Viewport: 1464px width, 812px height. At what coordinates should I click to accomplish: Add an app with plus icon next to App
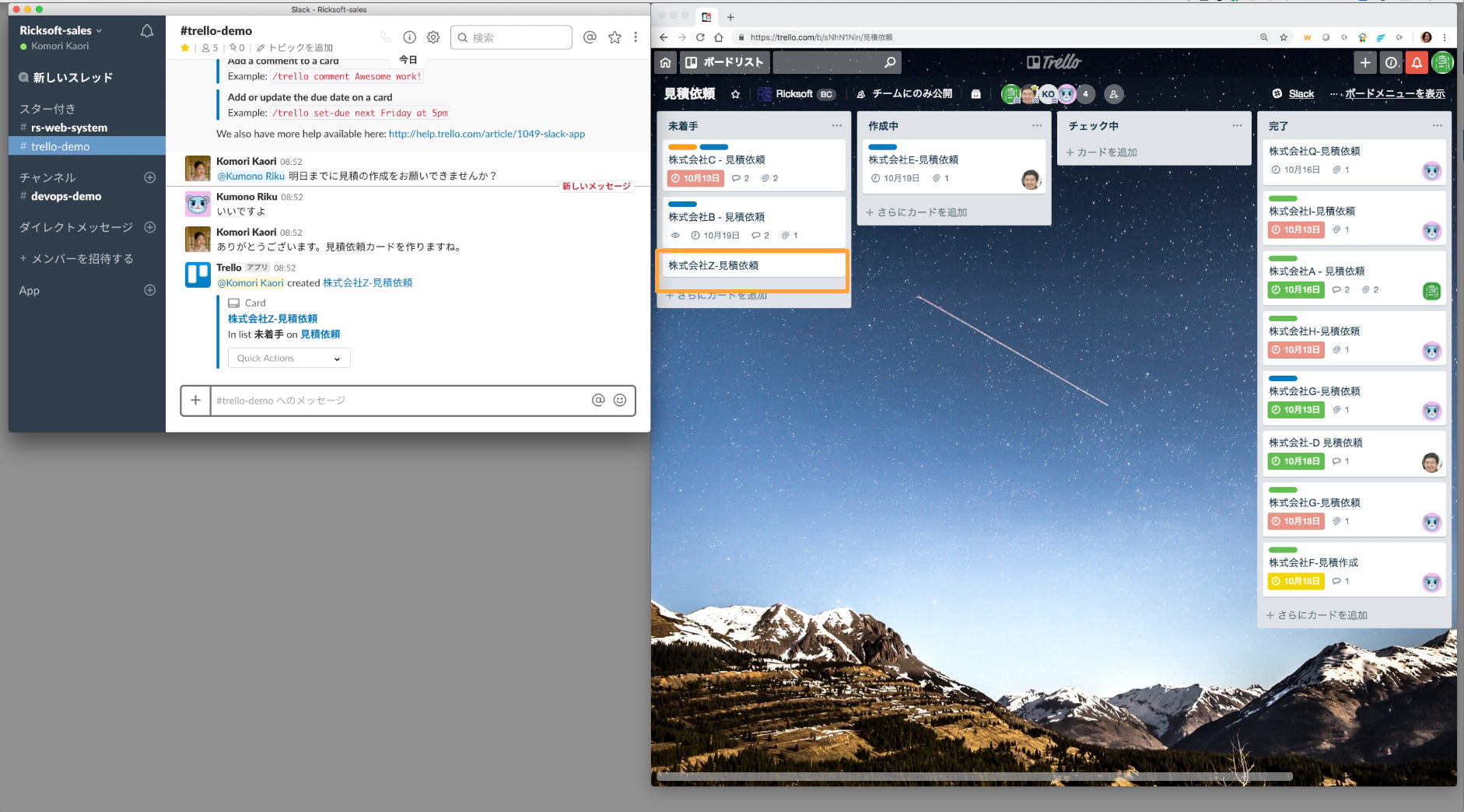(150, 290)
